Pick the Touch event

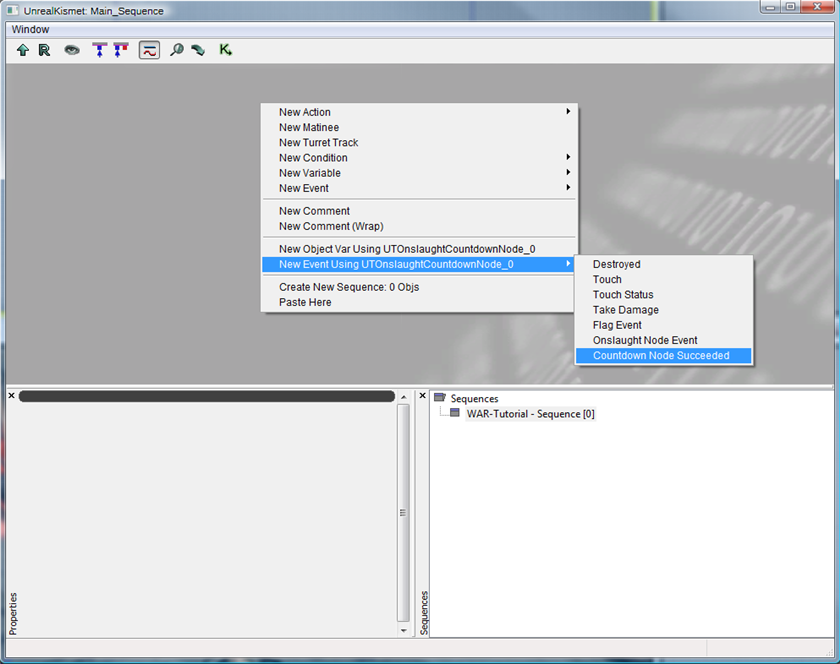point(664,279)
